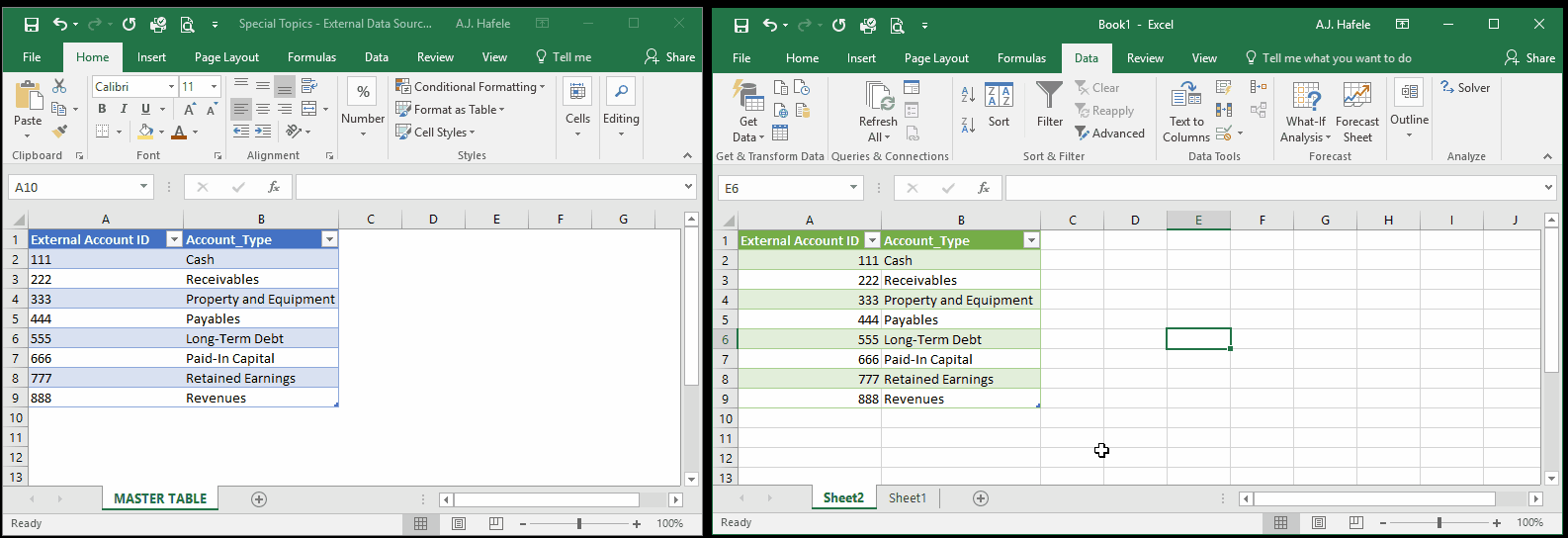Click Ribbon Display Options in Book1 titlebar
This screenshot has width=1568, height=538.
[x=1402, y=25]
